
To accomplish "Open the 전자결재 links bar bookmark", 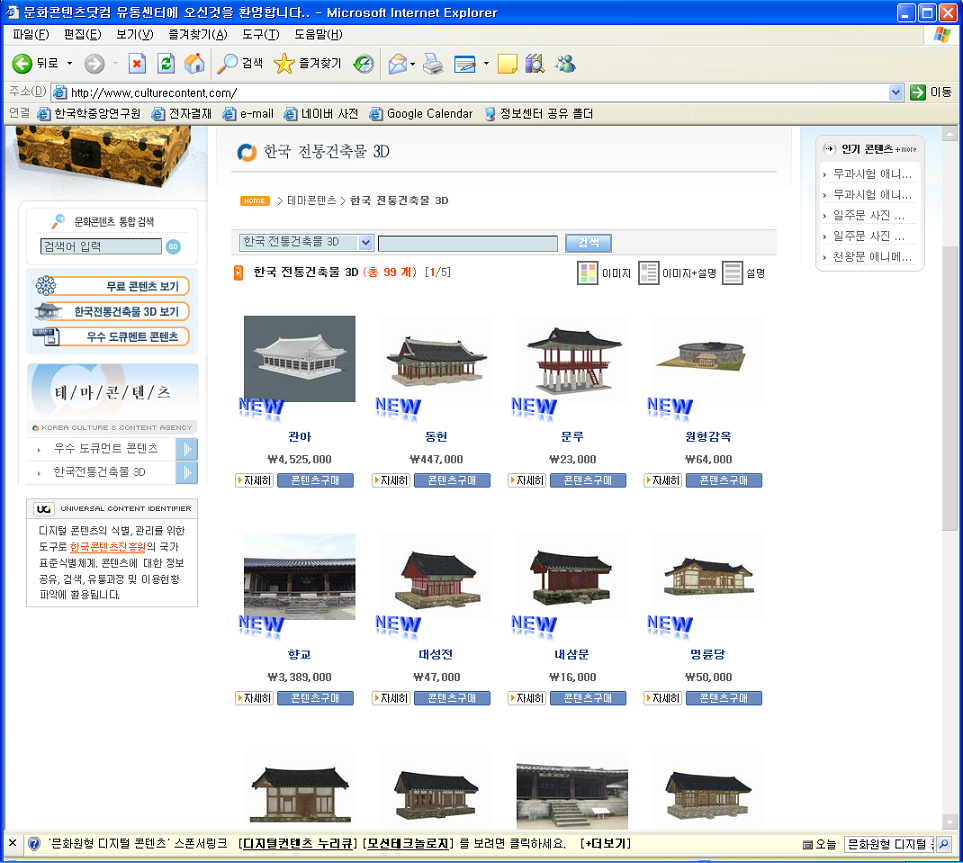I will [x=182, y=114].
